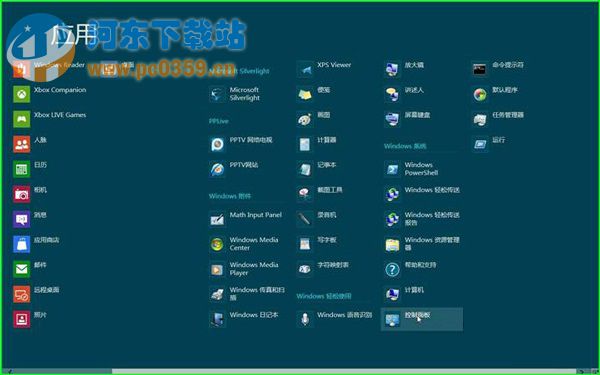Open PPTV网站 shortcut
600x375 pixels.
tap(234, 169)
